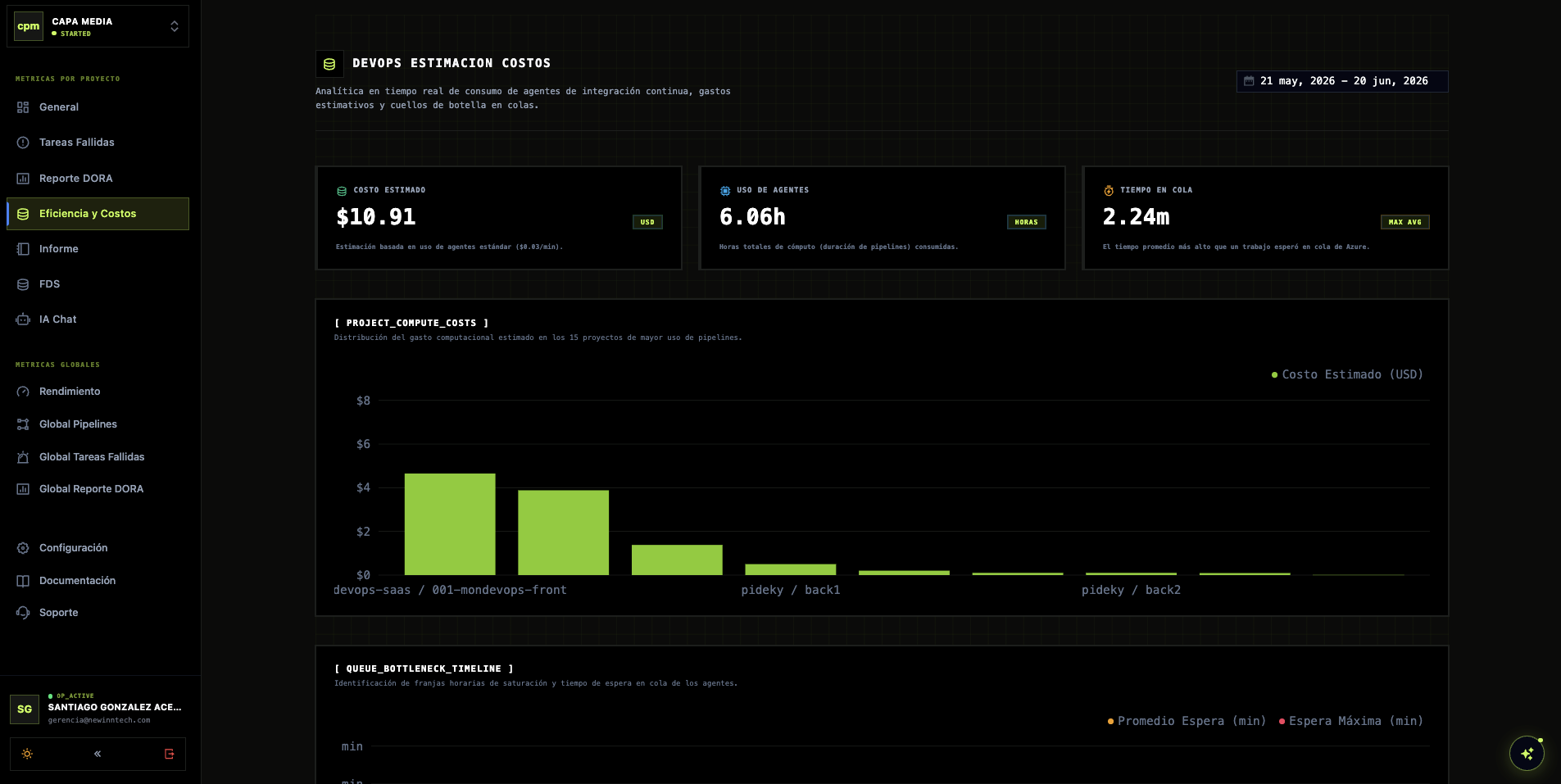Open the Informe section

98,249
